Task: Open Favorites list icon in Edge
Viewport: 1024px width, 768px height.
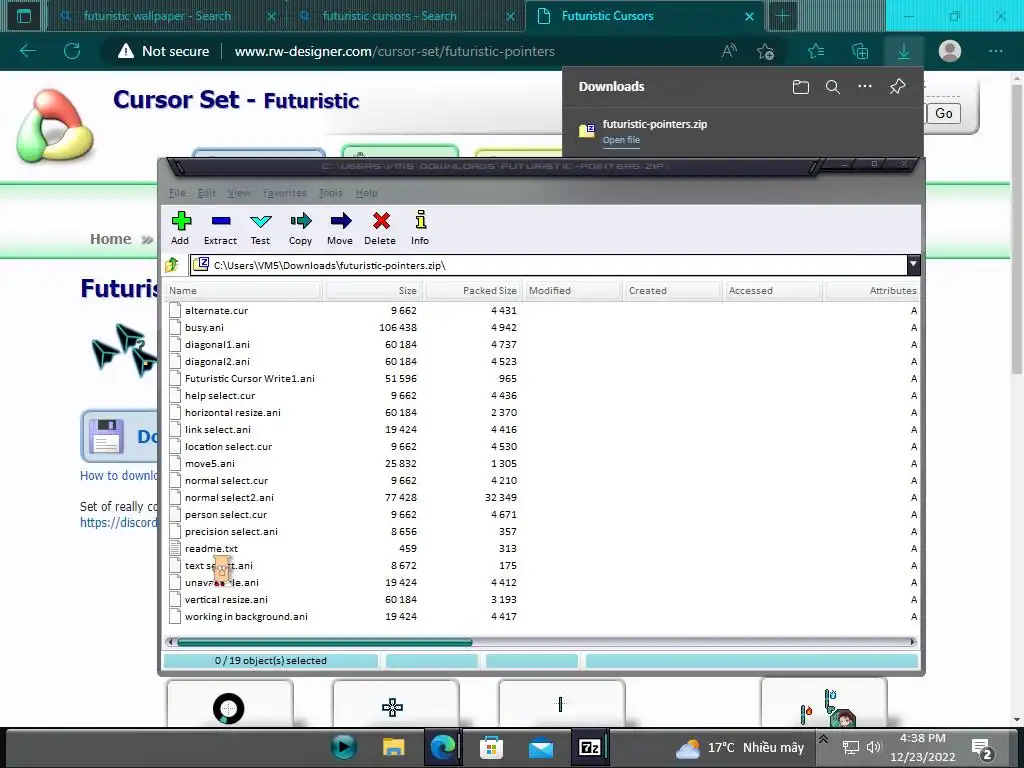Action: [x=816, y=51]
